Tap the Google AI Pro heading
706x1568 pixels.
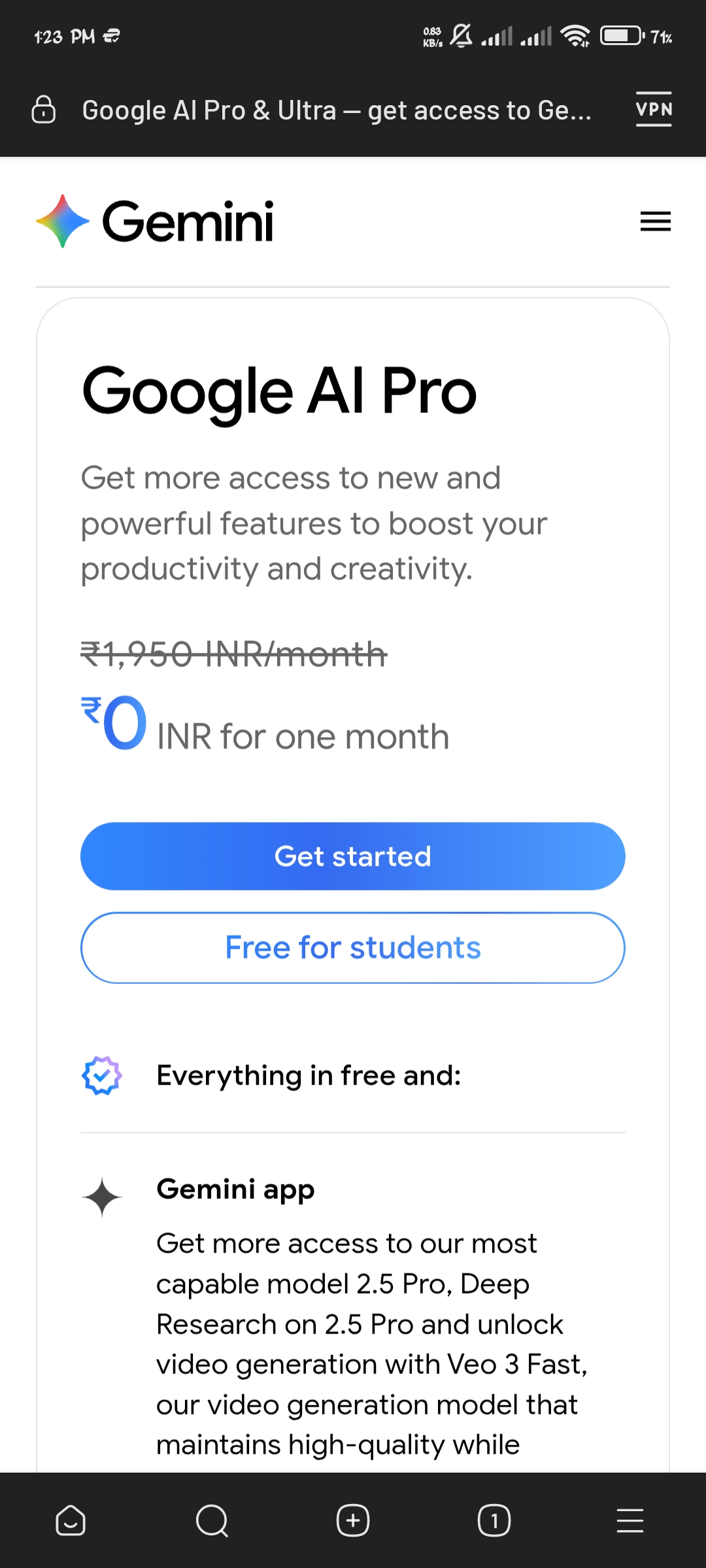(280, 391)
